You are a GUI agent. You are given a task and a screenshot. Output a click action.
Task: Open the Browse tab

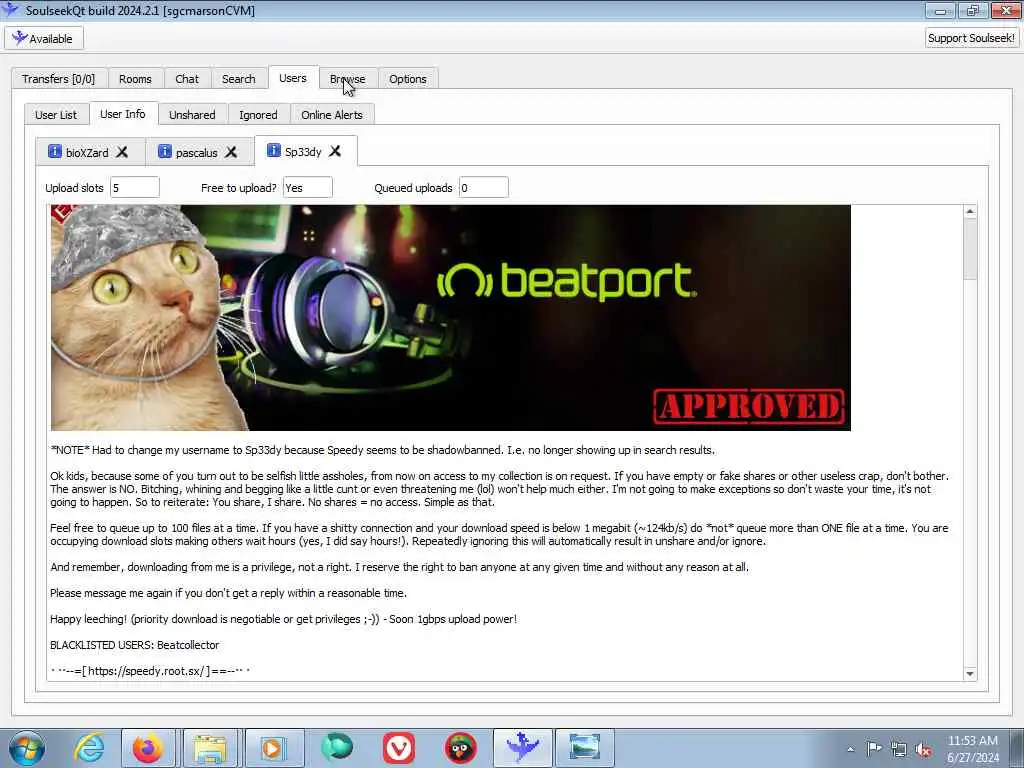[x=347, y=79]
